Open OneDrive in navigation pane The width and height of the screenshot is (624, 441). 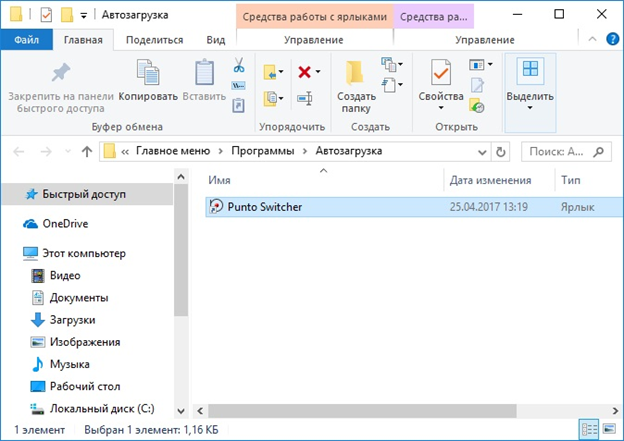pos(65,224)
